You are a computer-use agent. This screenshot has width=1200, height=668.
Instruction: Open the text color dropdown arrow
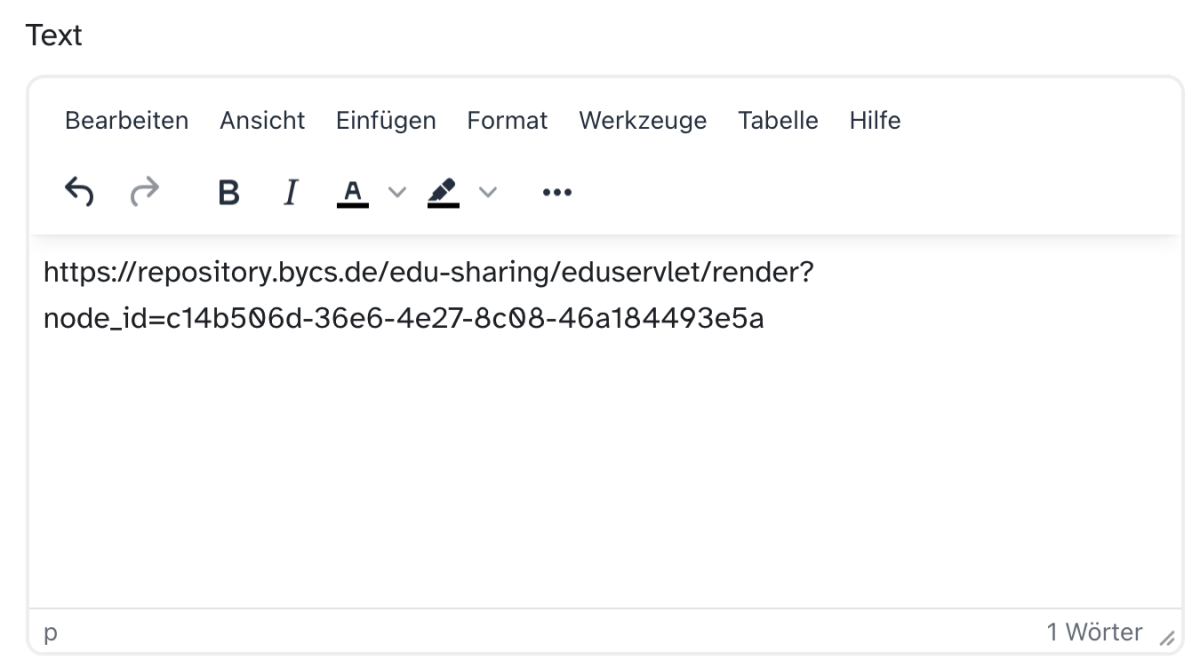(397, 191)
